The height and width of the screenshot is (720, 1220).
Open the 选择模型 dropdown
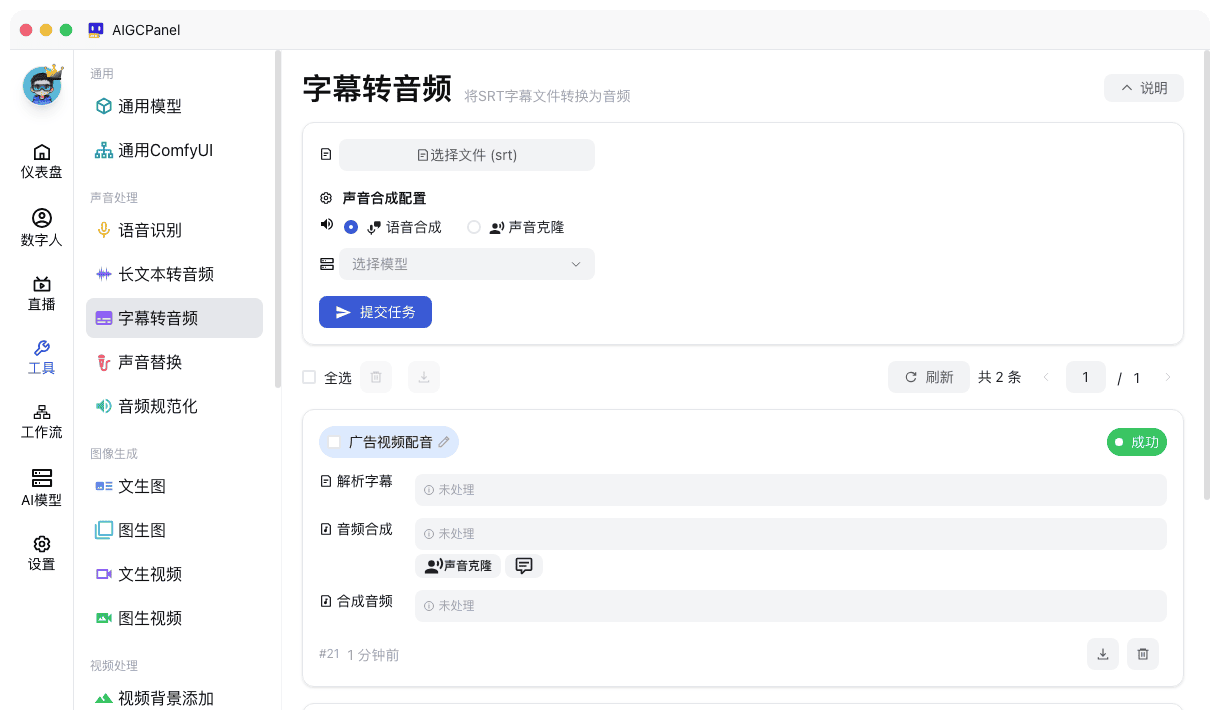[x=467, y=264]
